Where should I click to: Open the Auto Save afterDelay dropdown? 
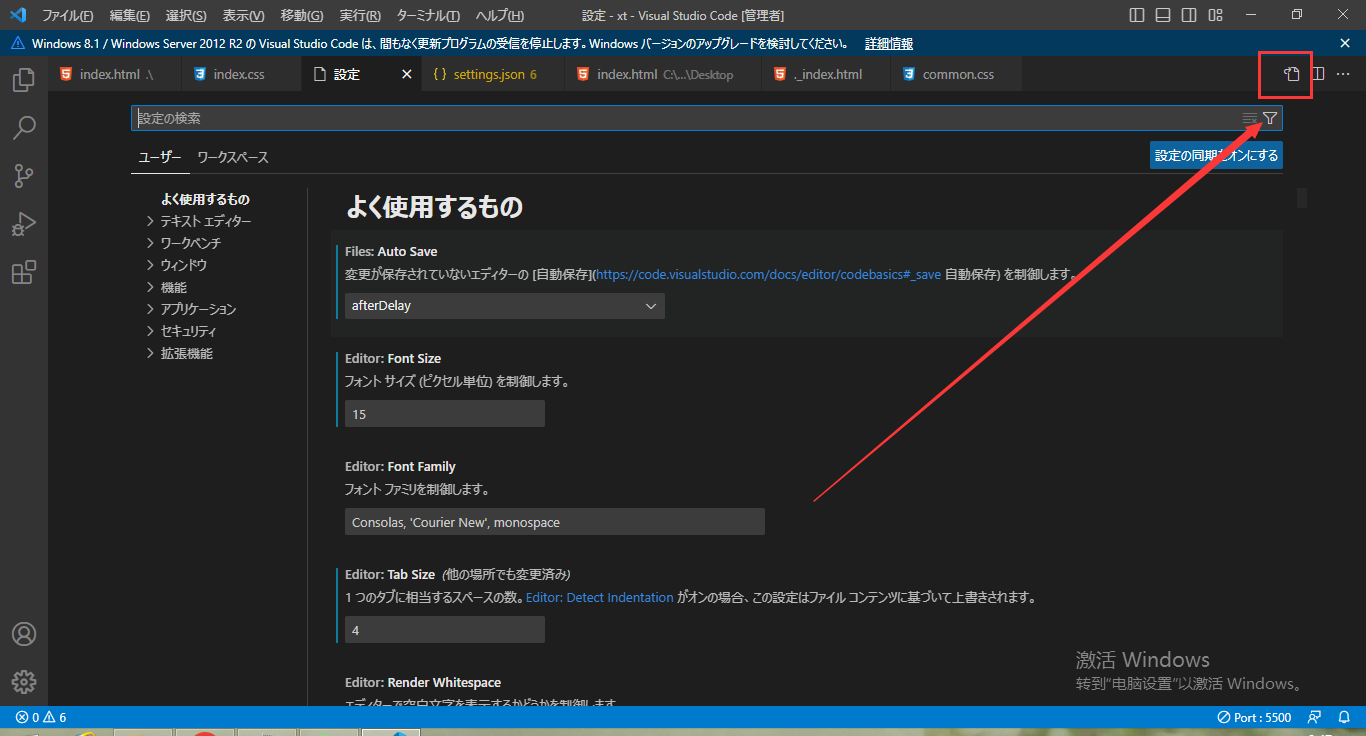tap(505, 306)
